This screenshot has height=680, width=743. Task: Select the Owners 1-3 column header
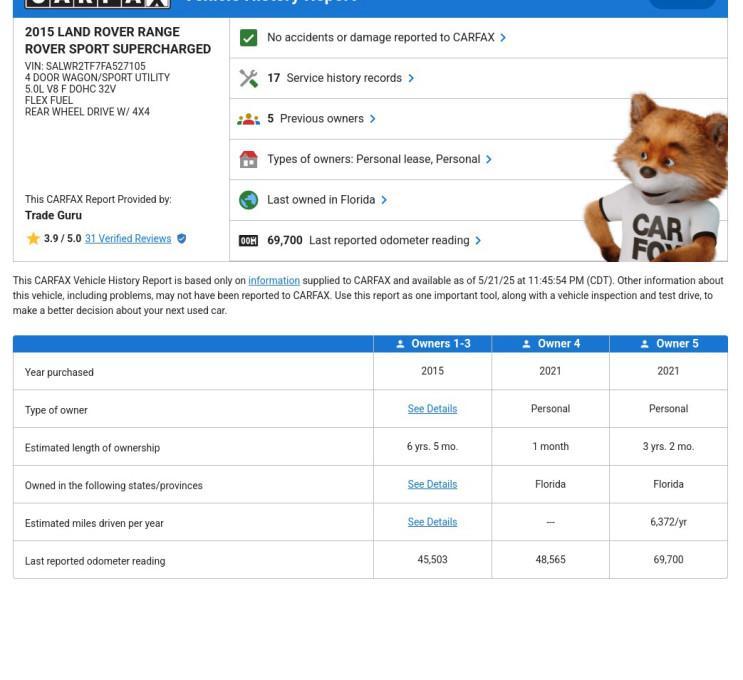click(433, 344)
